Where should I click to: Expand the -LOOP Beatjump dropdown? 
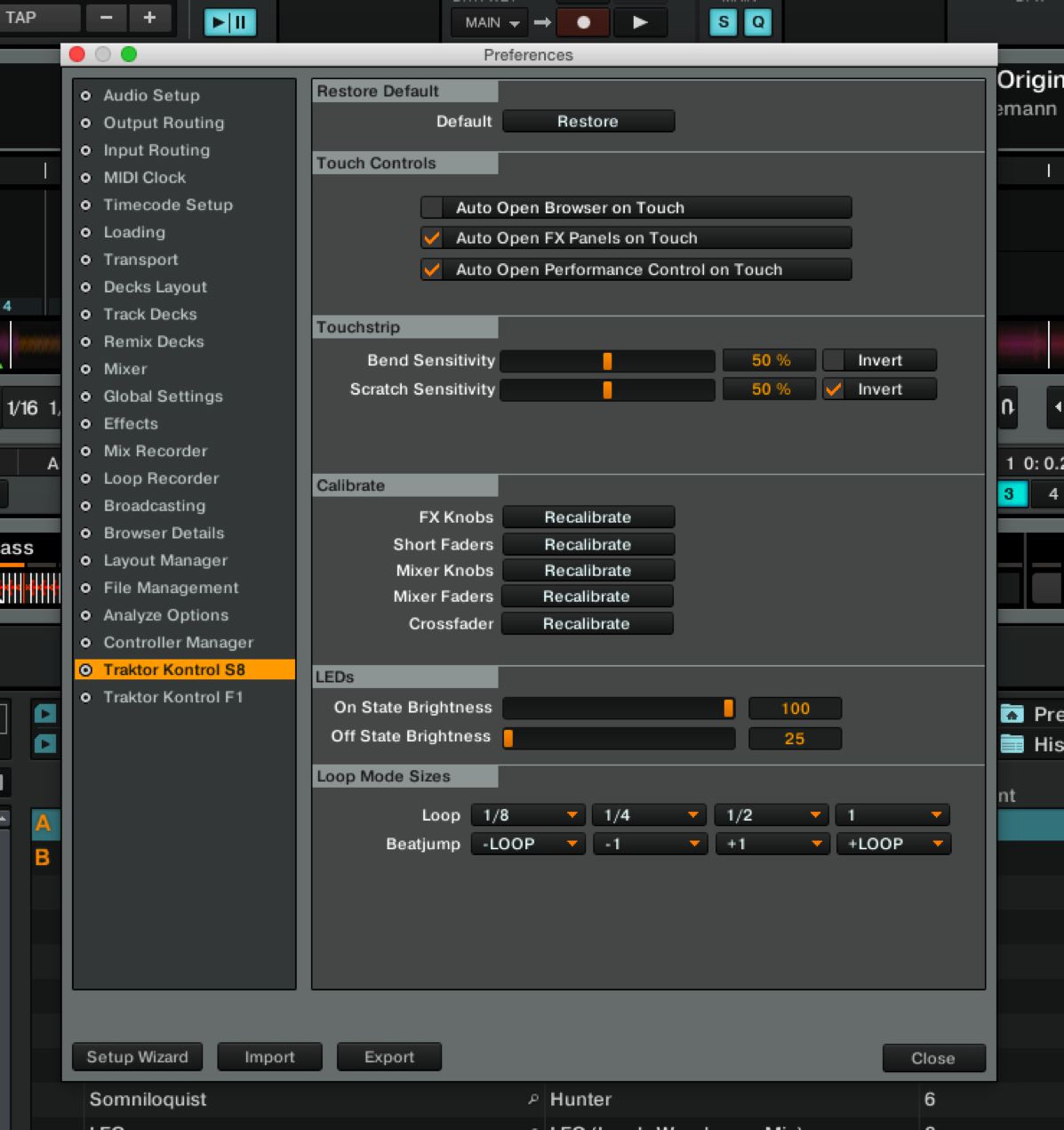(x=528, y=844)
